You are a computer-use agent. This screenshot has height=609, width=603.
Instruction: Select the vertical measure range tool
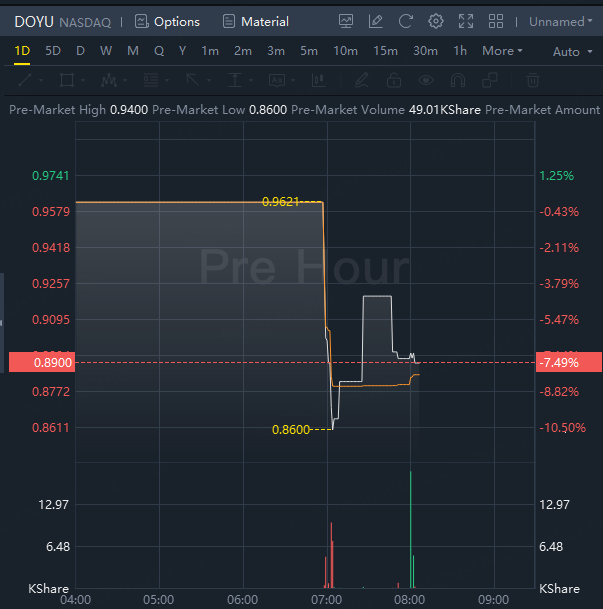pyautogui.click(x=235, y=80)
